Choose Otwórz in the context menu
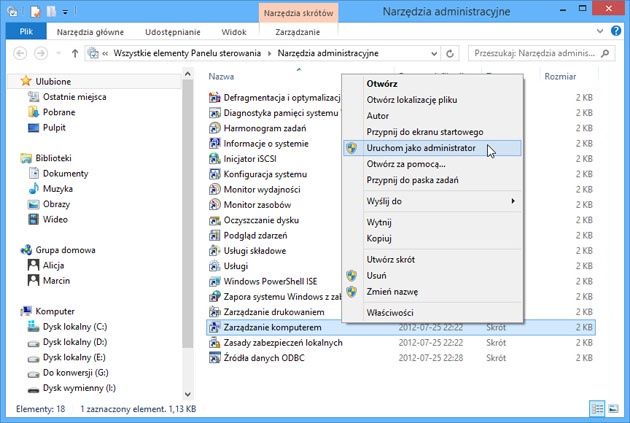630x423 pixels. [x=432, y=84]
